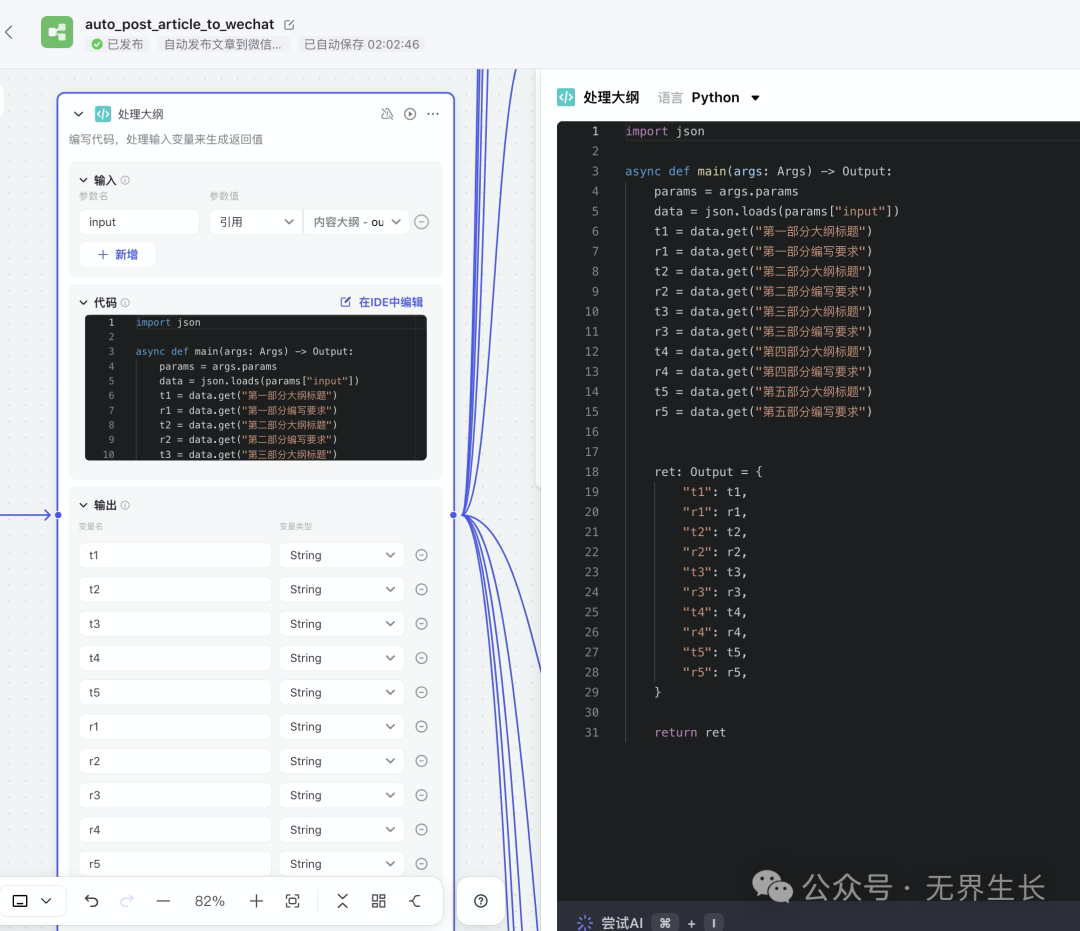
Task: Open type dropdown for output r2
Action: coord(342,761)
